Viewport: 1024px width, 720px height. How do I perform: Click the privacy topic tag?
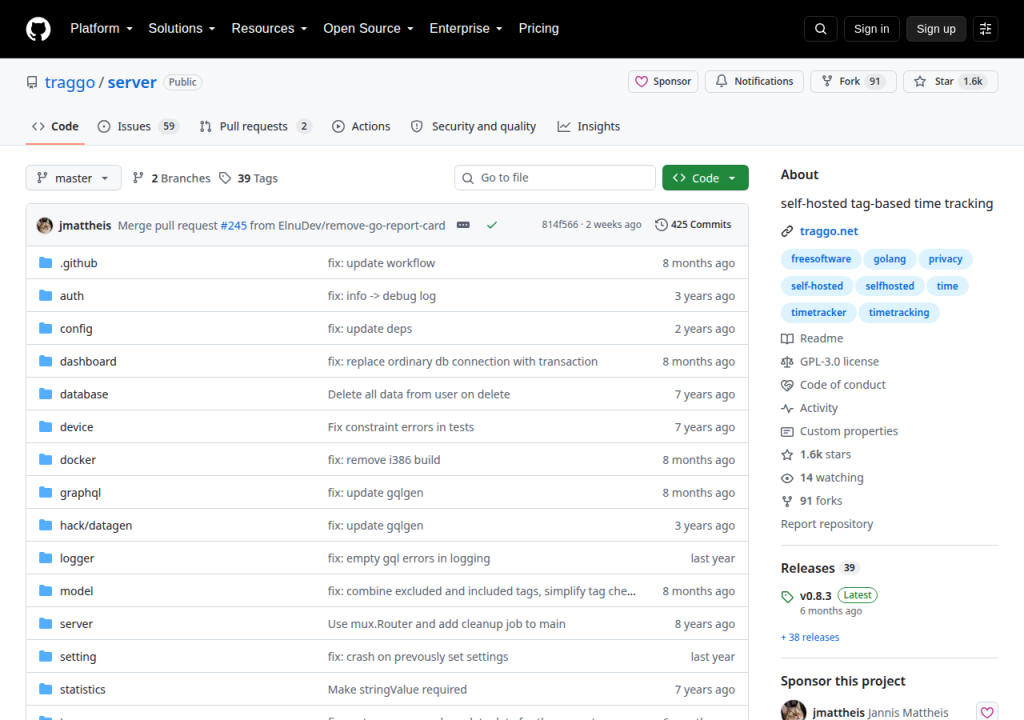pyautogui.click(x=945, y=259)
